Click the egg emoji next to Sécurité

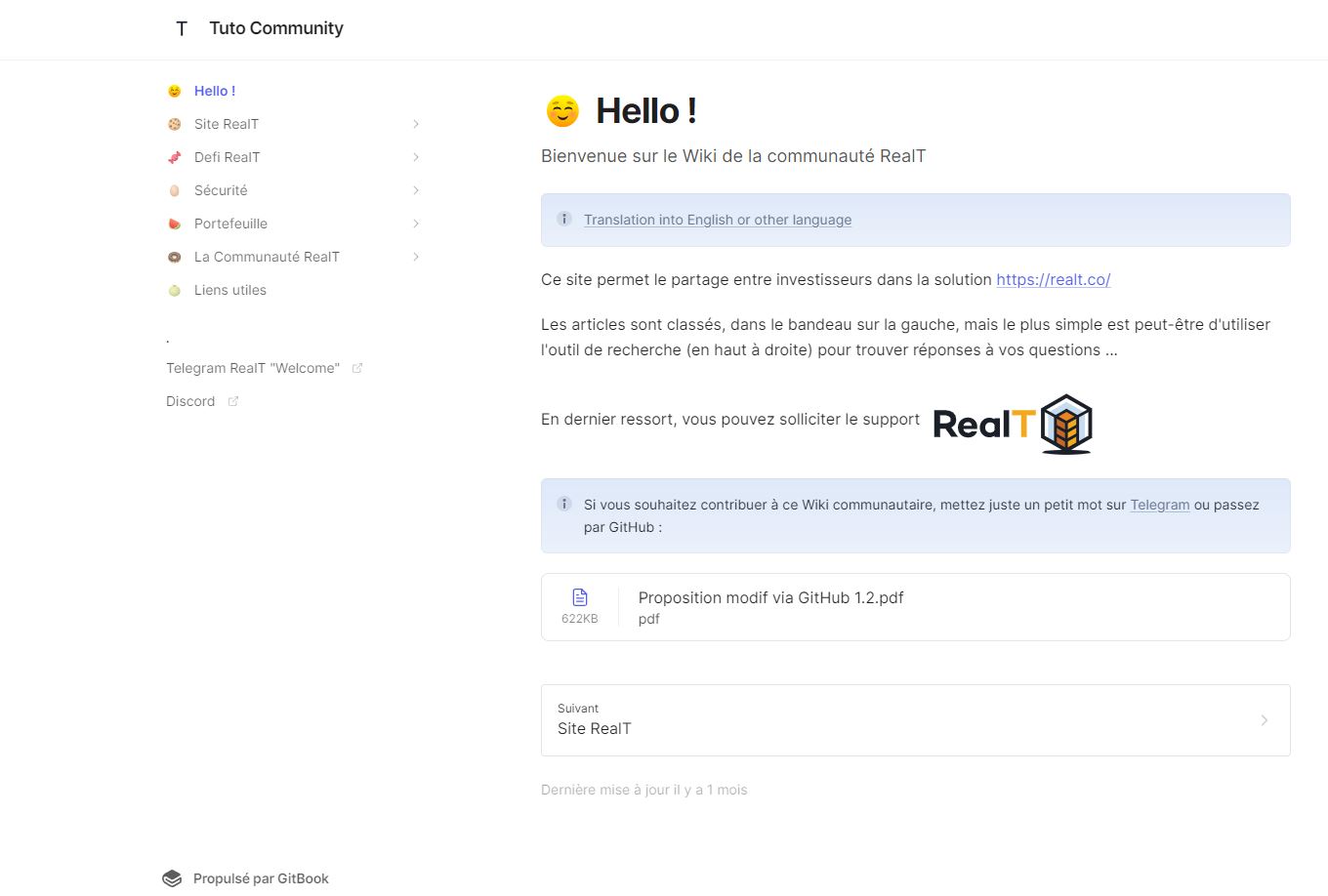point(175,190)
